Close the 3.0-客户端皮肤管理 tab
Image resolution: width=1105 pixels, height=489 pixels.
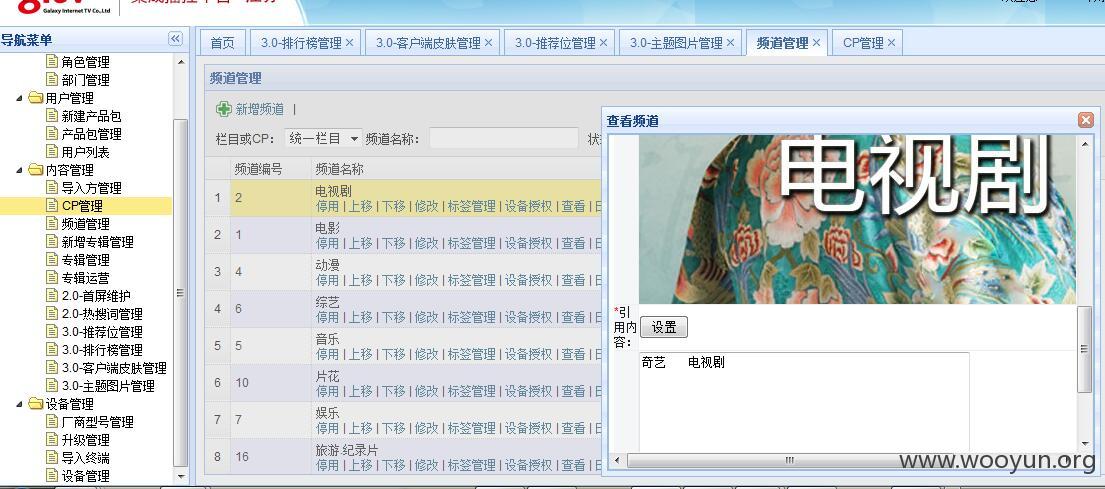pyautogui.click(x=488, y=43)
